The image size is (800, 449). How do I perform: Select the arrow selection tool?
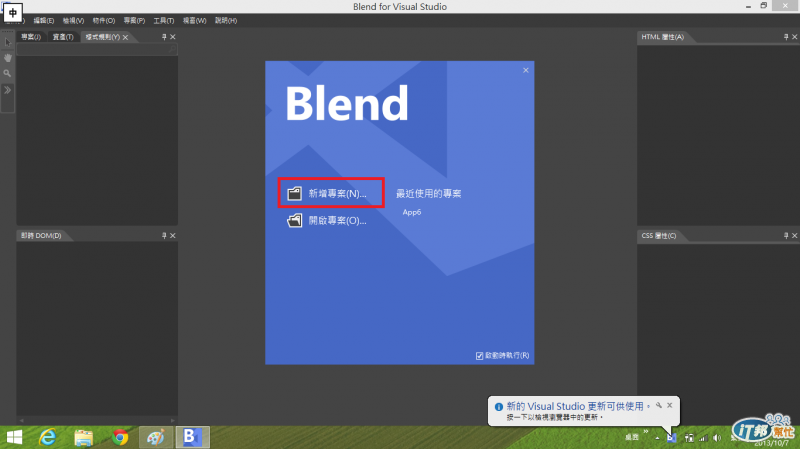(8, 42)
